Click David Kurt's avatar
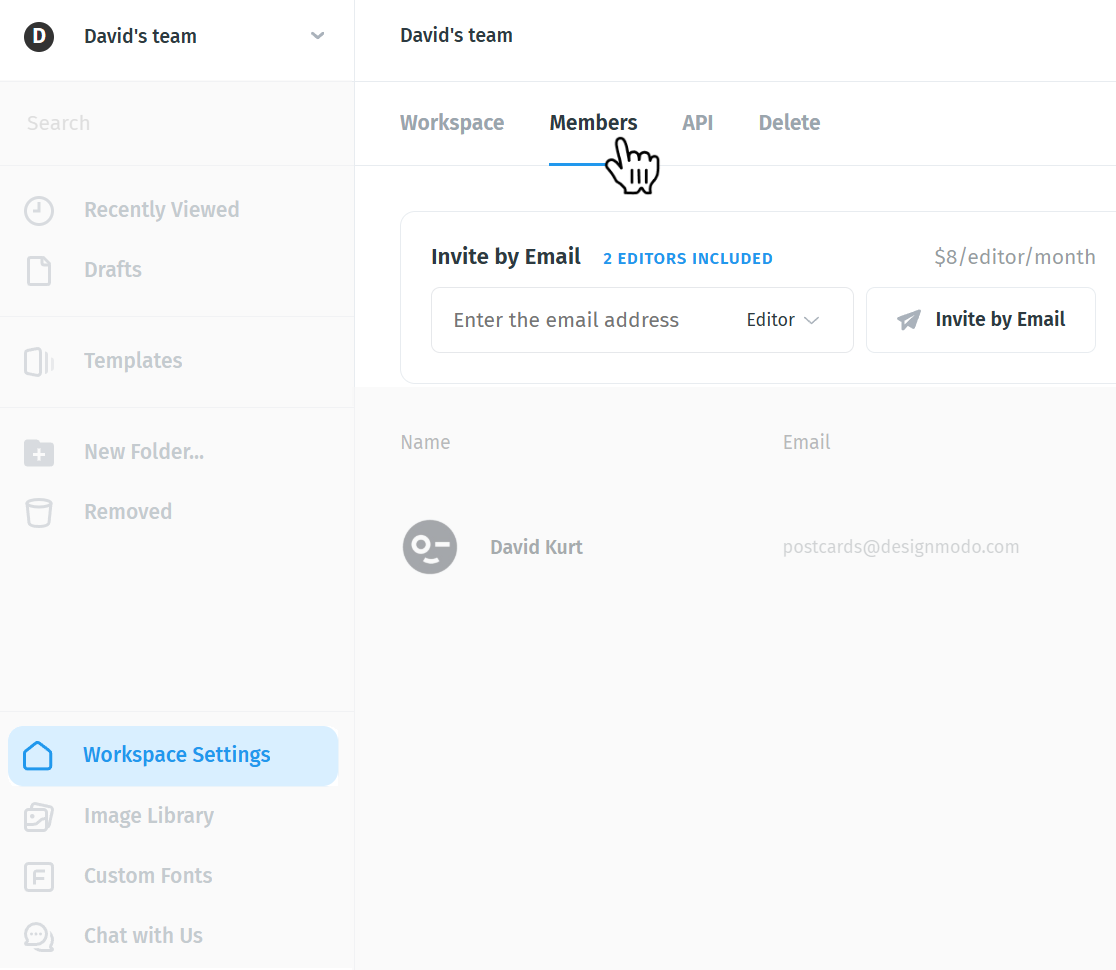The height and width of the screenshot is (970, 1116). point(430,547)
